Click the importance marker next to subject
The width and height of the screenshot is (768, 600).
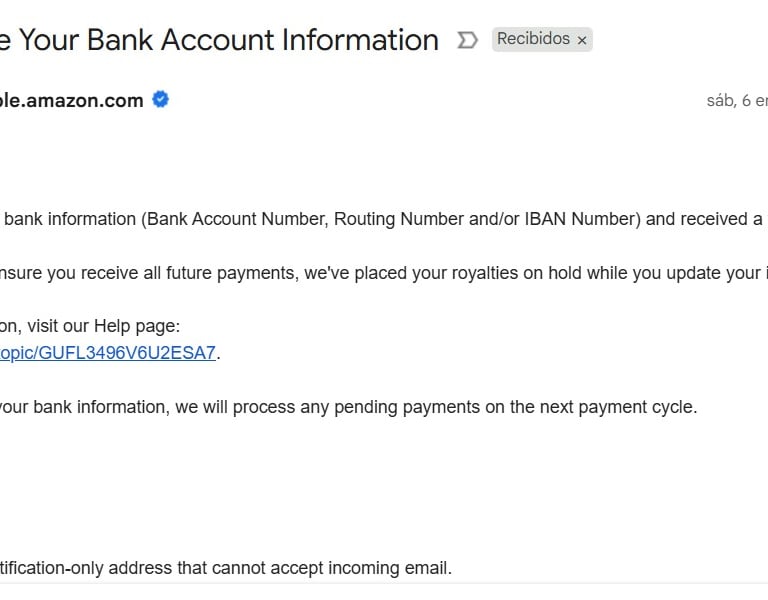(467, 40)
